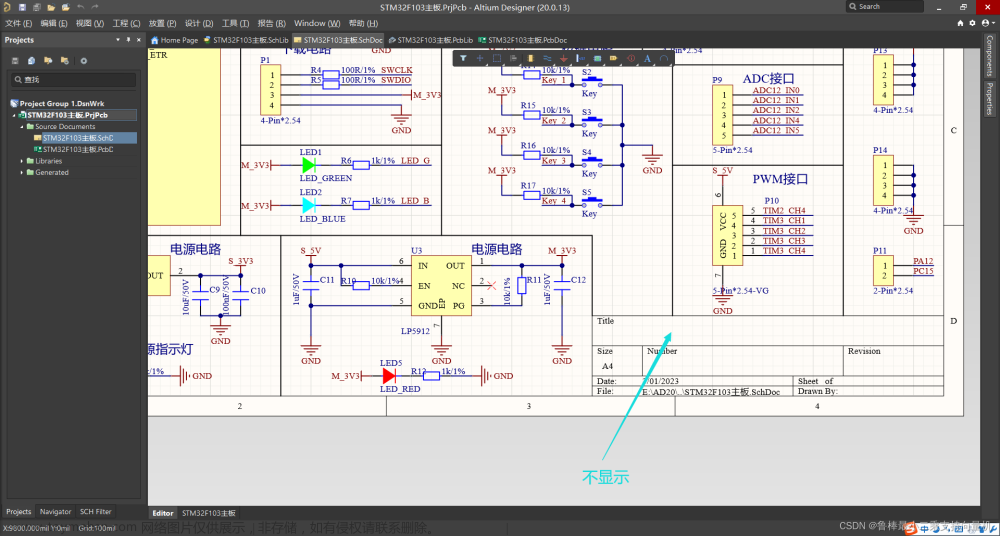Close the Projects panel
The height and width of the screenshot is (536, 1000).
138,40
